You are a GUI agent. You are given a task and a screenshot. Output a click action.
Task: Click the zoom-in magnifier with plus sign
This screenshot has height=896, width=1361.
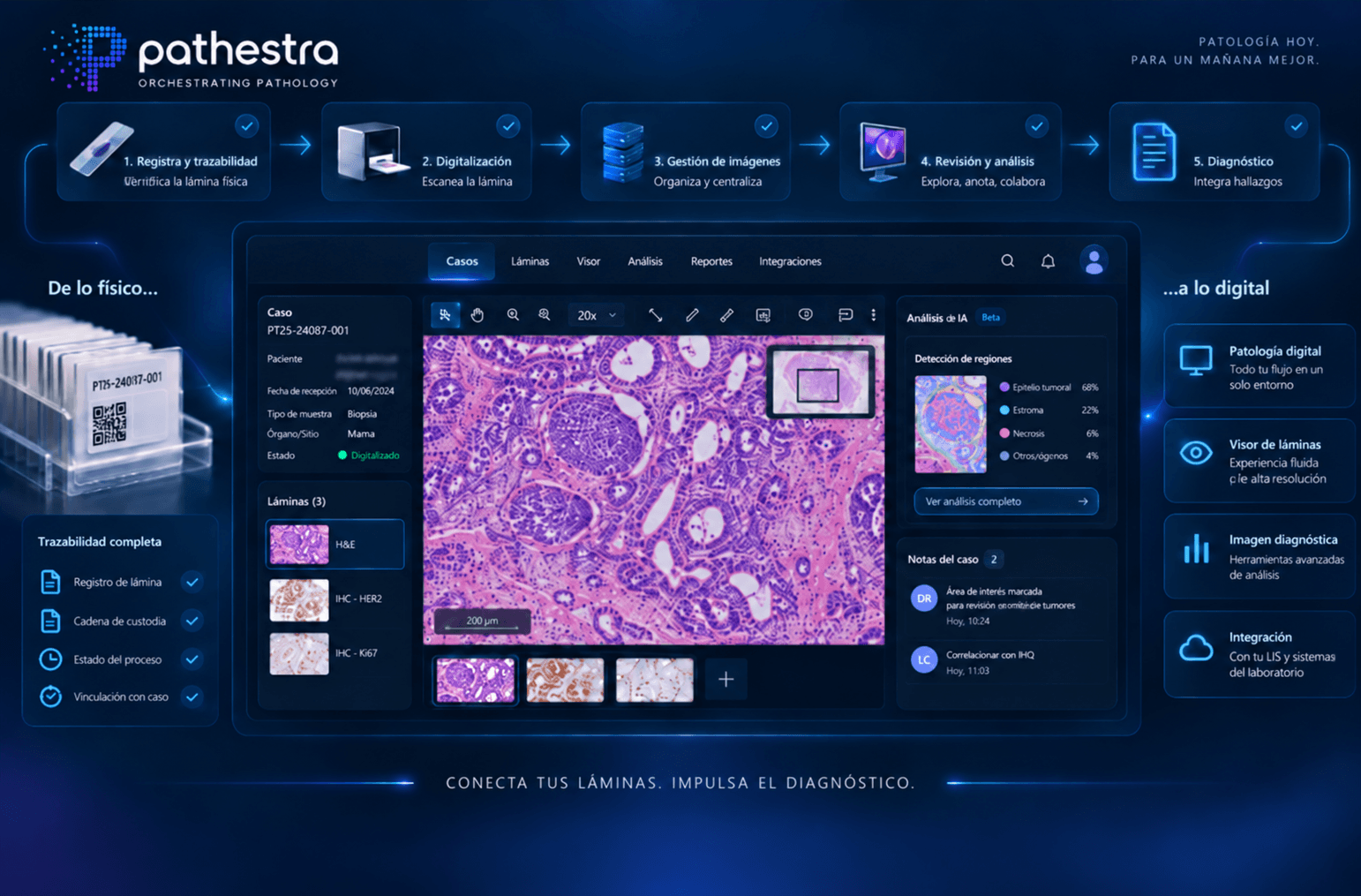coord(513,315)
